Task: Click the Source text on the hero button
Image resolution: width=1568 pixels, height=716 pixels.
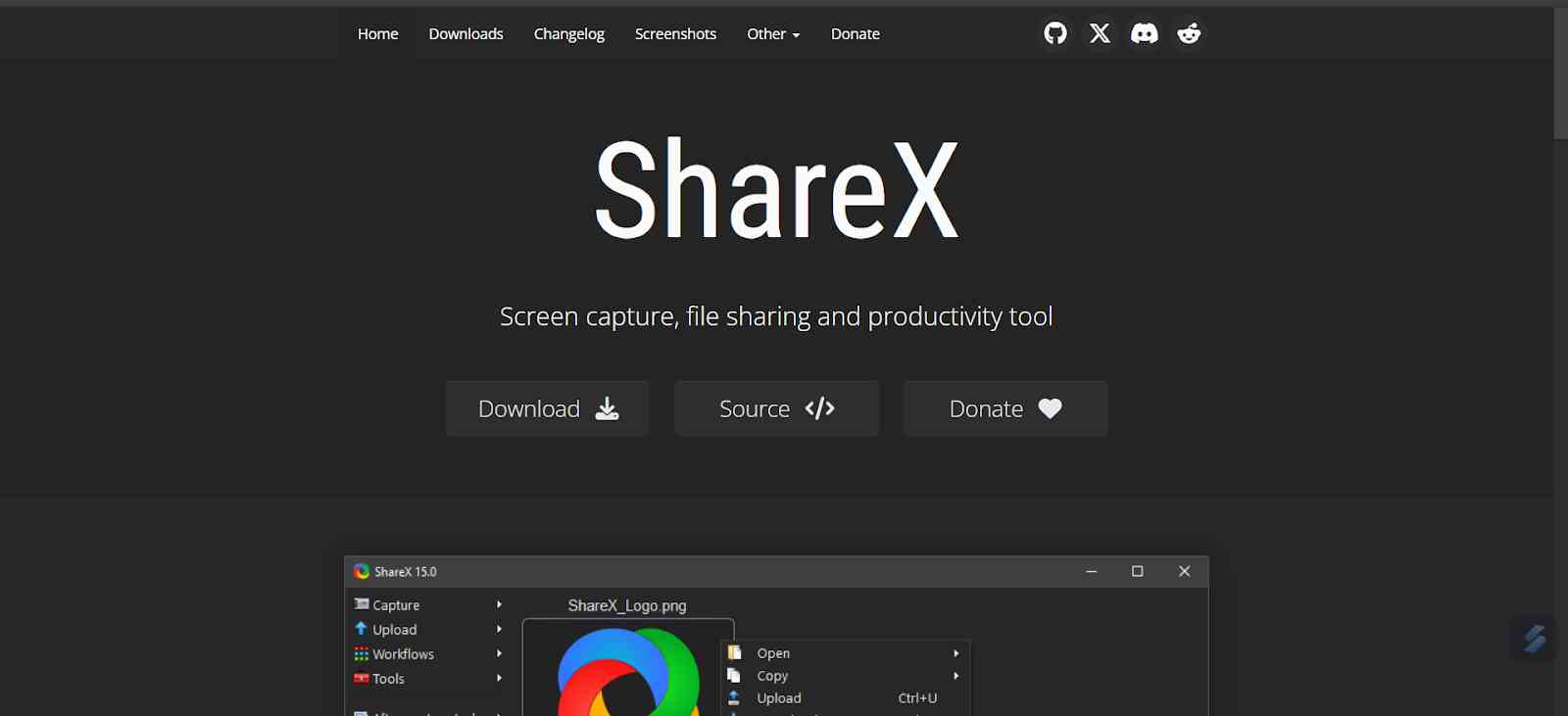Action: coord(755,408)
